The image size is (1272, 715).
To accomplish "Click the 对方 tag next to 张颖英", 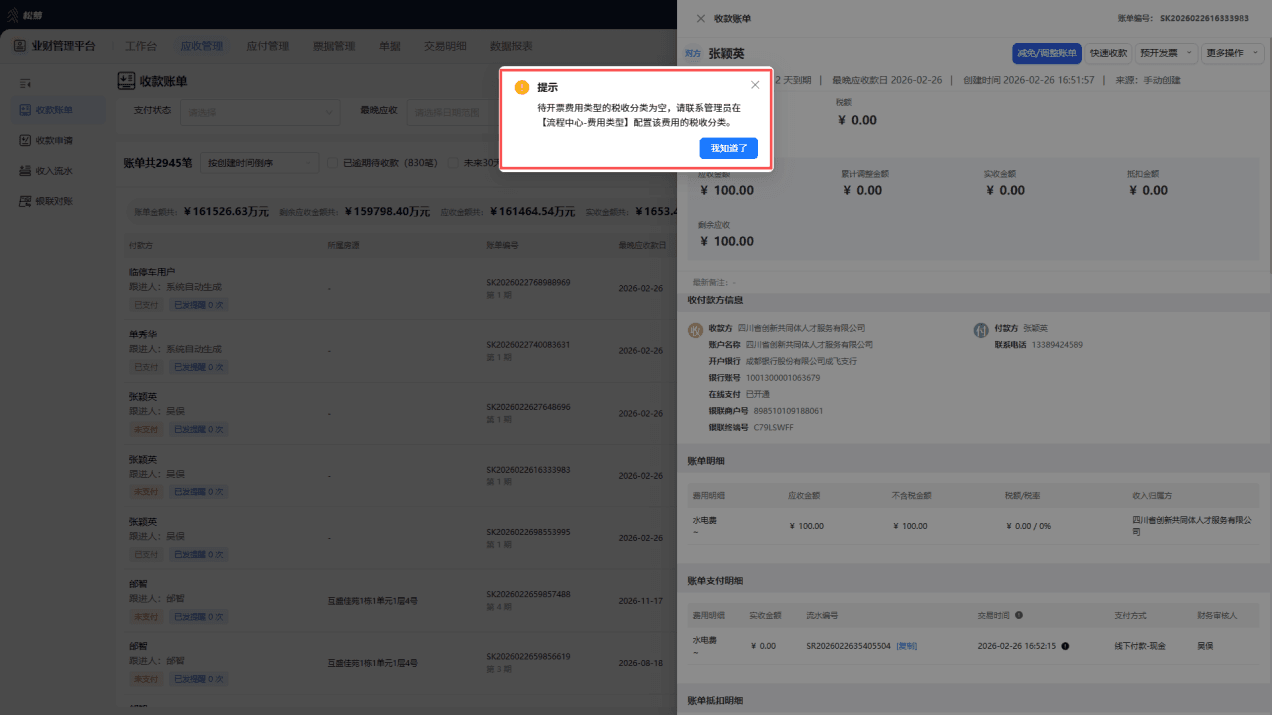I will (x=693, y=53).
